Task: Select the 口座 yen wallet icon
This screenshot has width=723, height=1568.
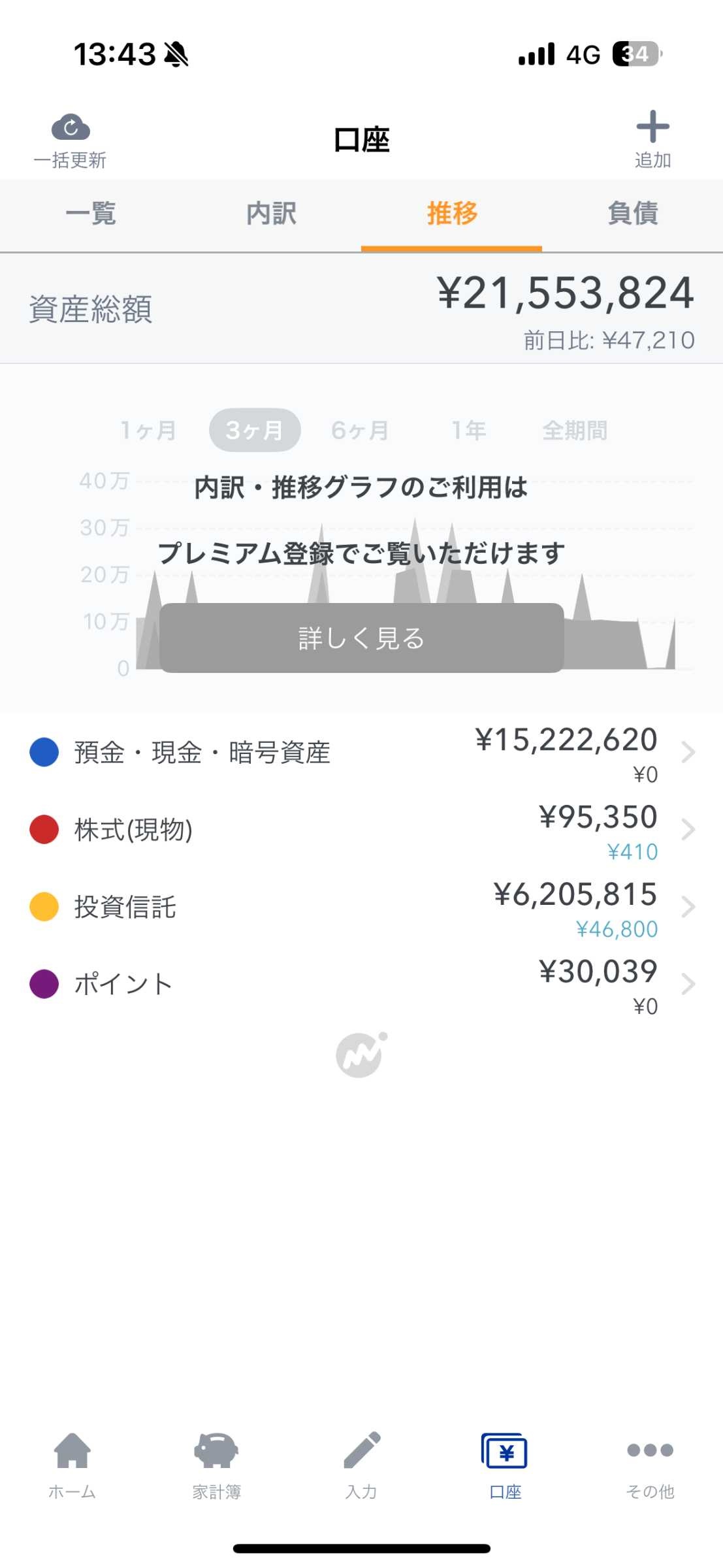Action: [x=505, y=1452]
